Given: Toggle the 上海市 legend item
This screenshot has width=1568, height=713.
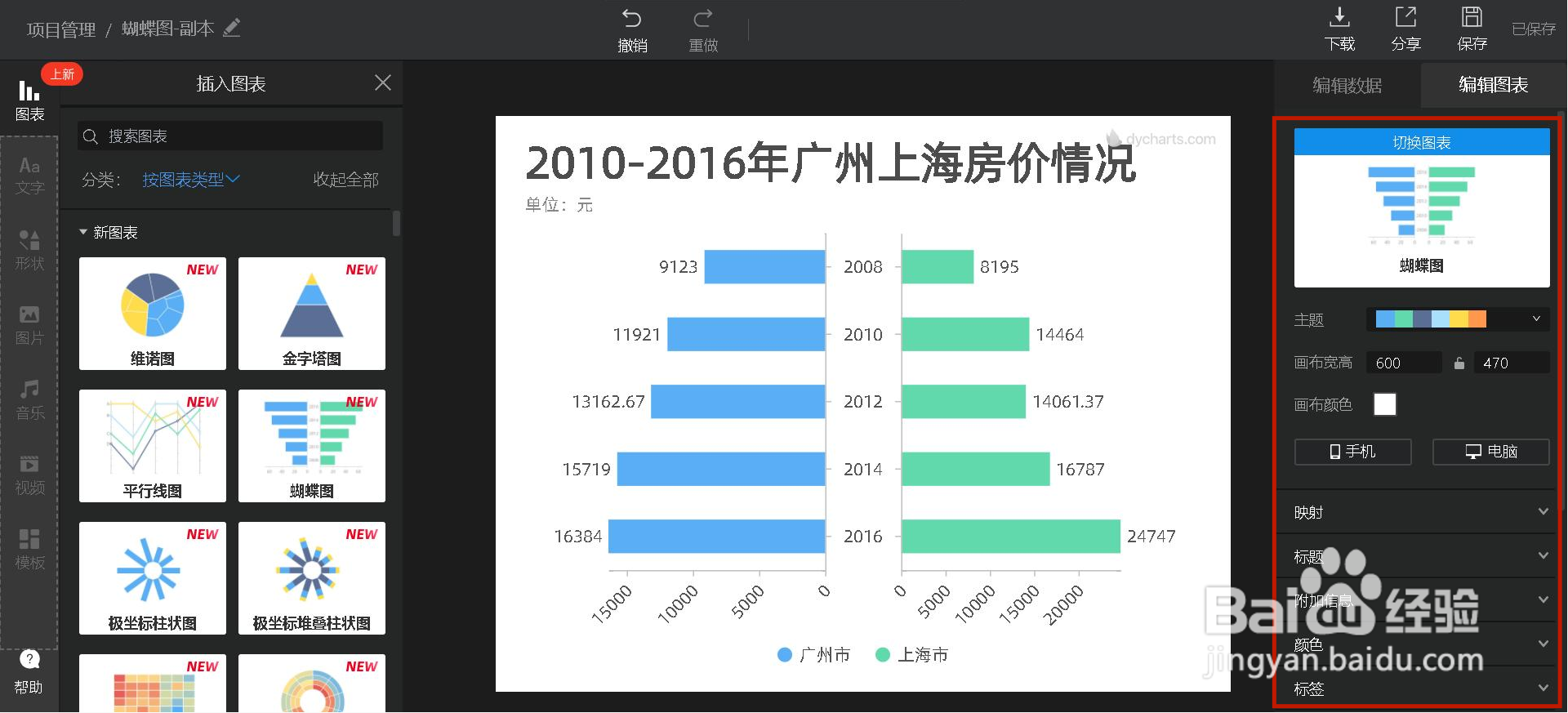Looking at the screenshot, I should click(912, 655).
